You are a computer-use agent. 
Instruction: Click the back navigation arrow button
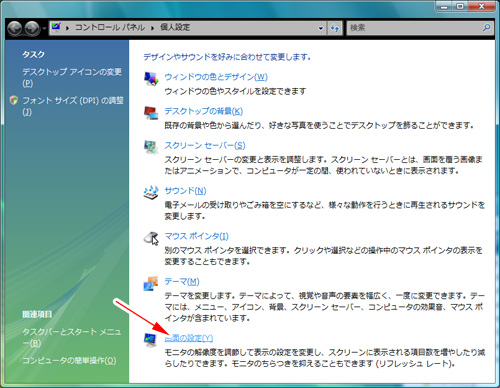pyautogui.click(x=15, y=28)
